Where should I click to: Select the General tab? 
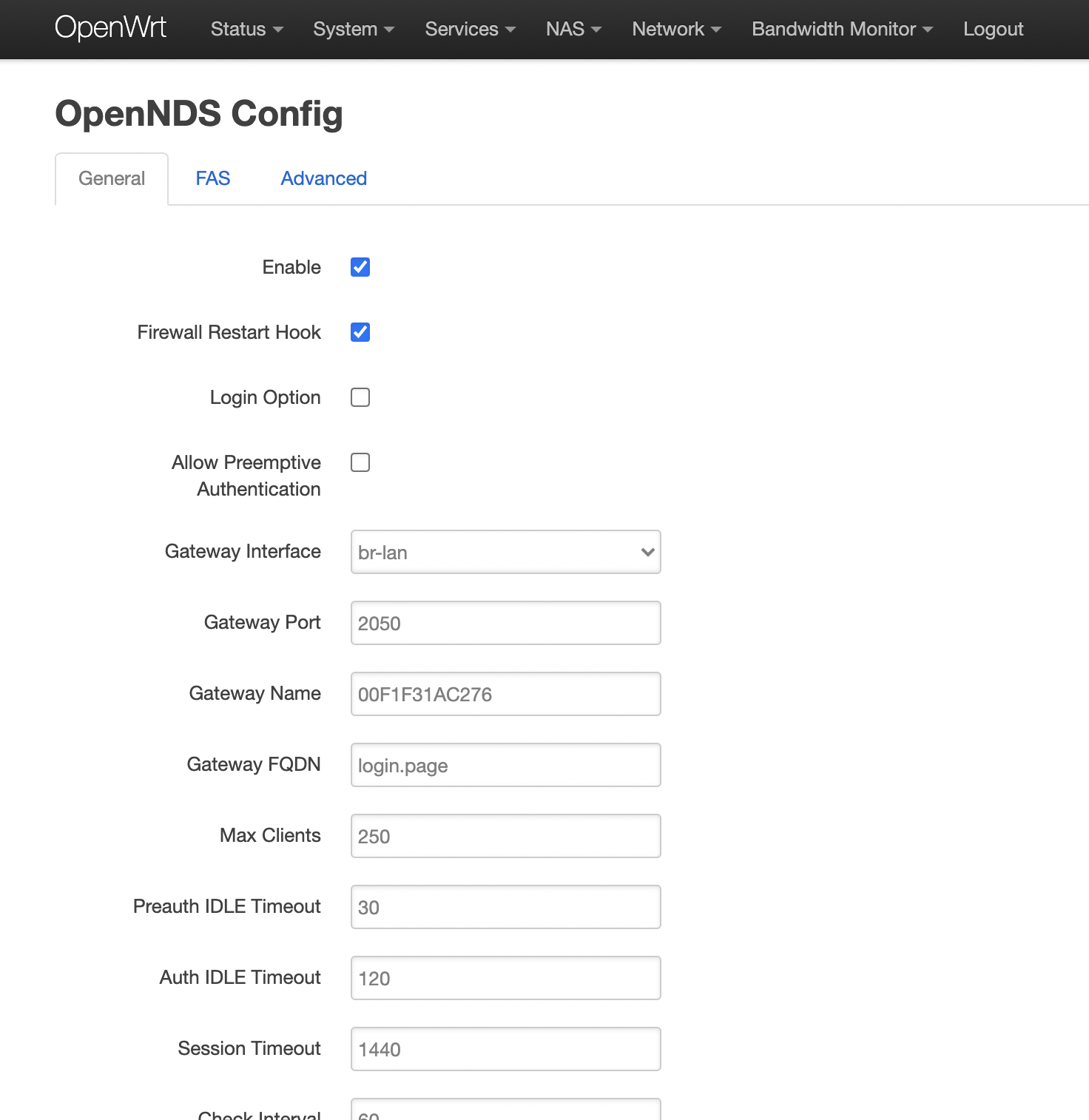tap(112, 178)
